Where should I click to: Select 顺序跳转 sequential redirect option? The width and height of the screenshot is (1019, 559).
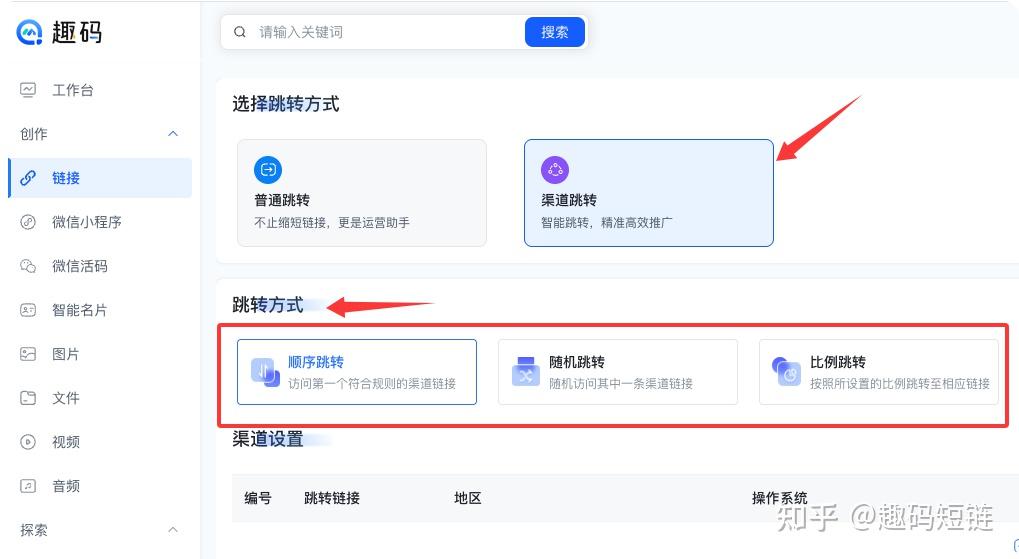[357, 372]
